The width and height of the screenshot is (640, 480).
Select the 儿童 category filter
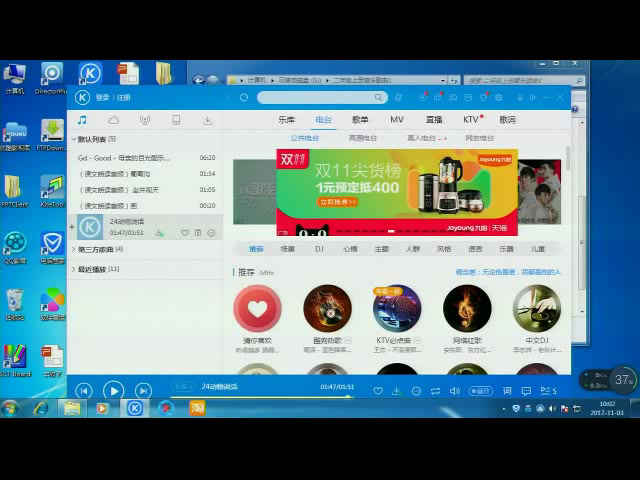click(538, 249)
